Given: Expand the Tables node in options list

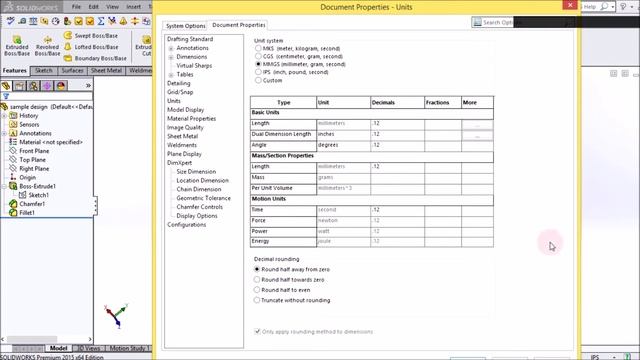Looking at the screenshot, I should coord(171,75).
